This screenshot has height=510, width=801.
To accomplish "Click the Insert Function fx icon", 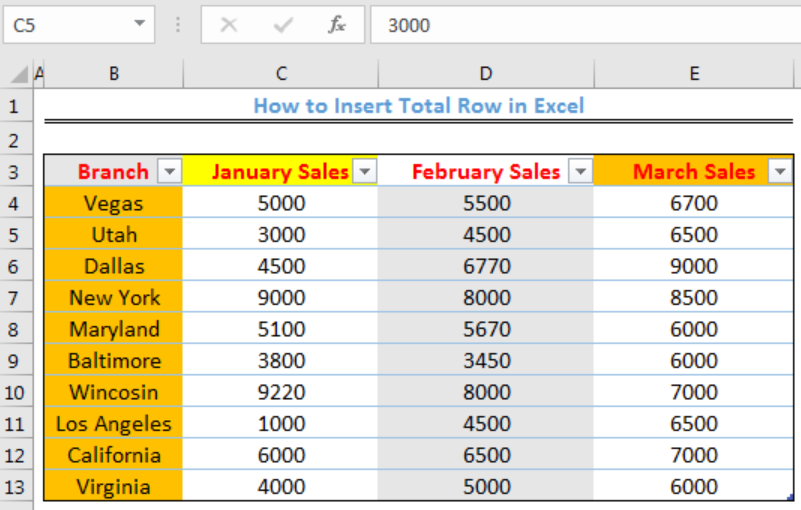I will (337, 25).
